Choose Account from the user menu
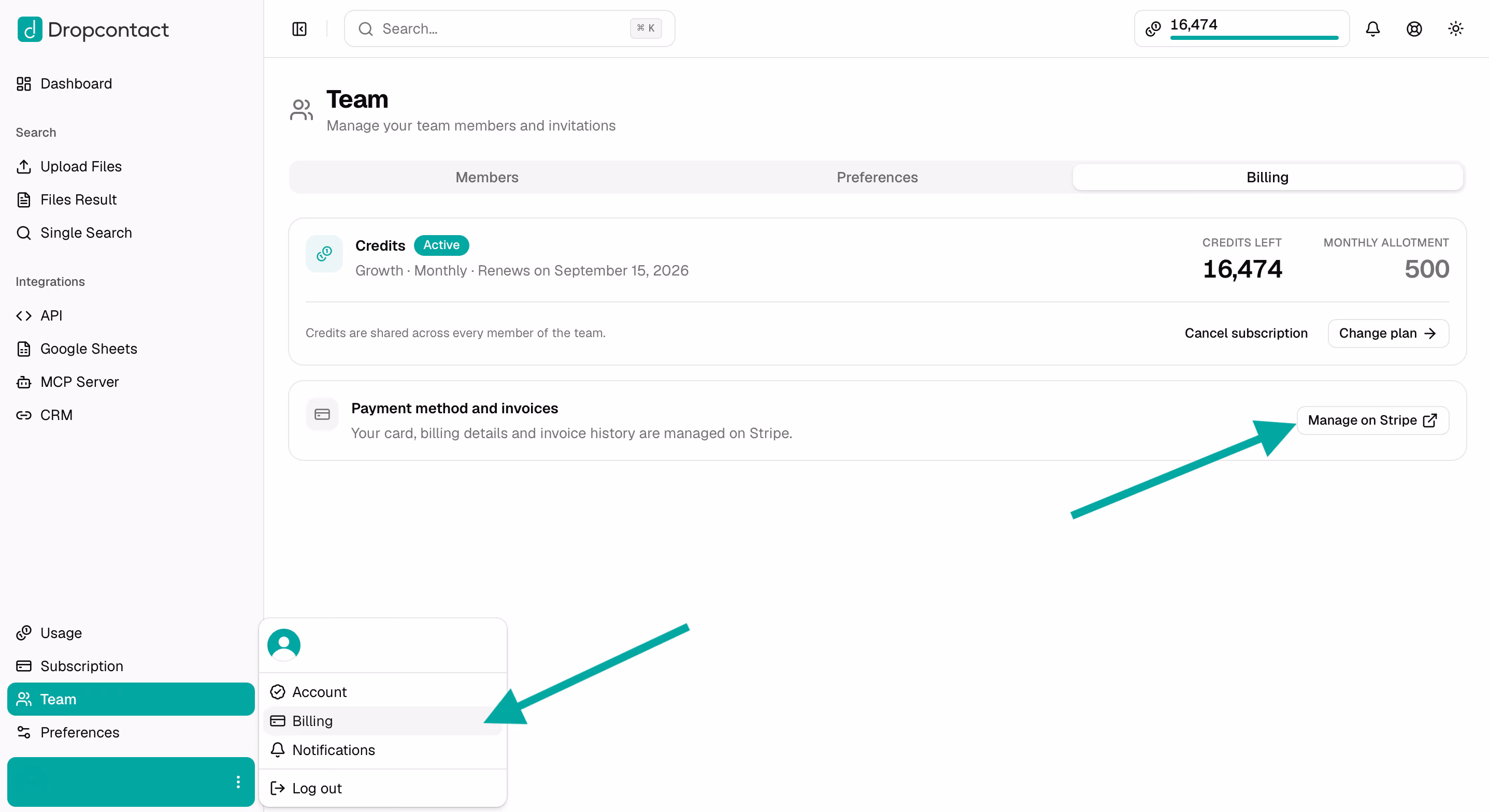Viewport: 1489px width, 812px height. pyautogui.click(x=382, y=692)
